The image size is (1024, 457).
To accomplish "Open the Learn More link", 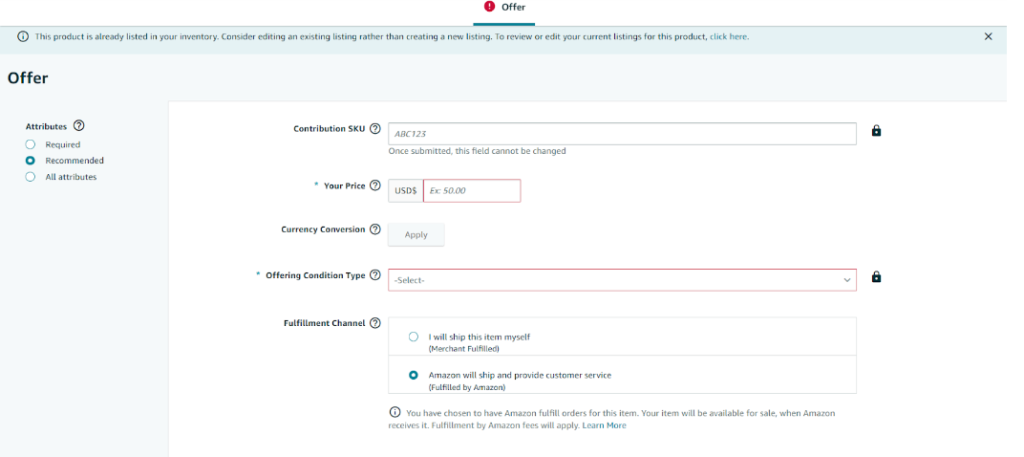I will [604, 426].
